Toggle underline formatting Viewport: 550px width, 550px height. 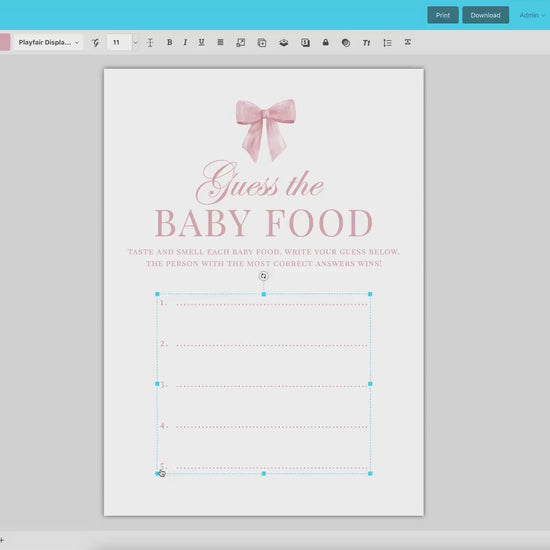click(201, 42)
